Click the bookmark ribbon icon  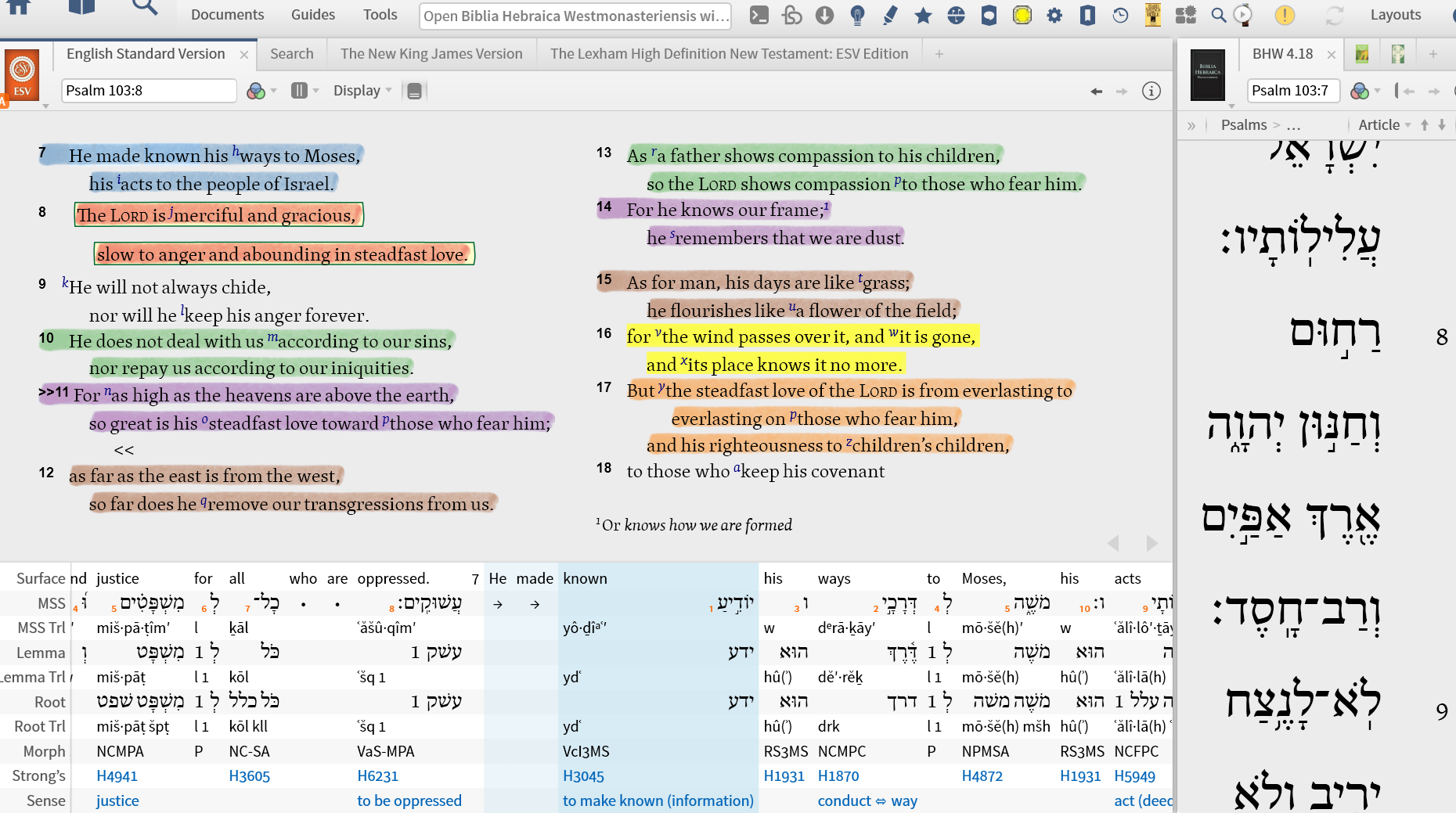click(1087, 15)
